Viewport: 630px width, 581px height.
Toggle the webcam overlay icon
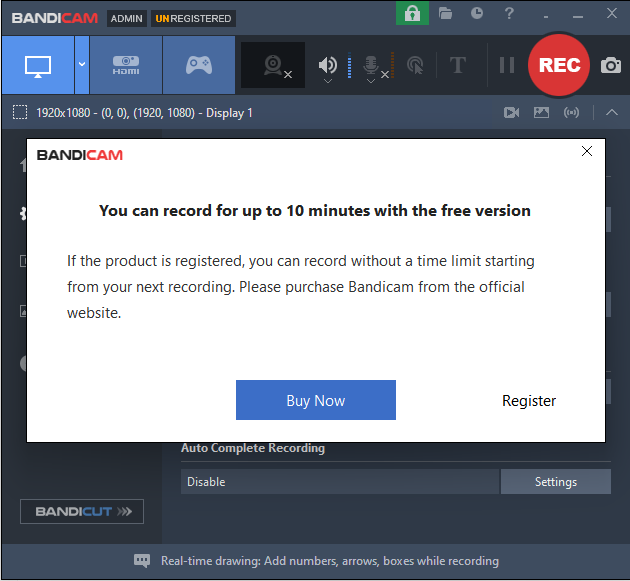[273, 65]
